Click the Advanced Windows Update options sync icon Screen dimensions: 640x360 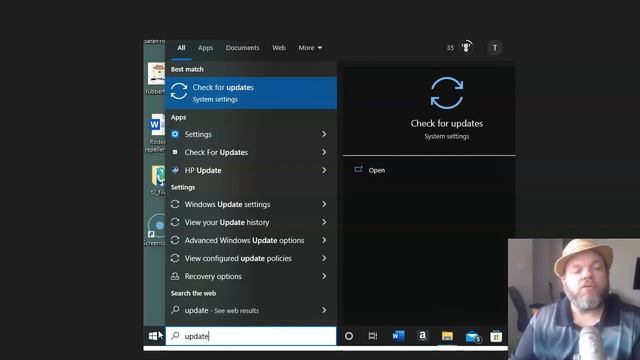coord(175,240)
